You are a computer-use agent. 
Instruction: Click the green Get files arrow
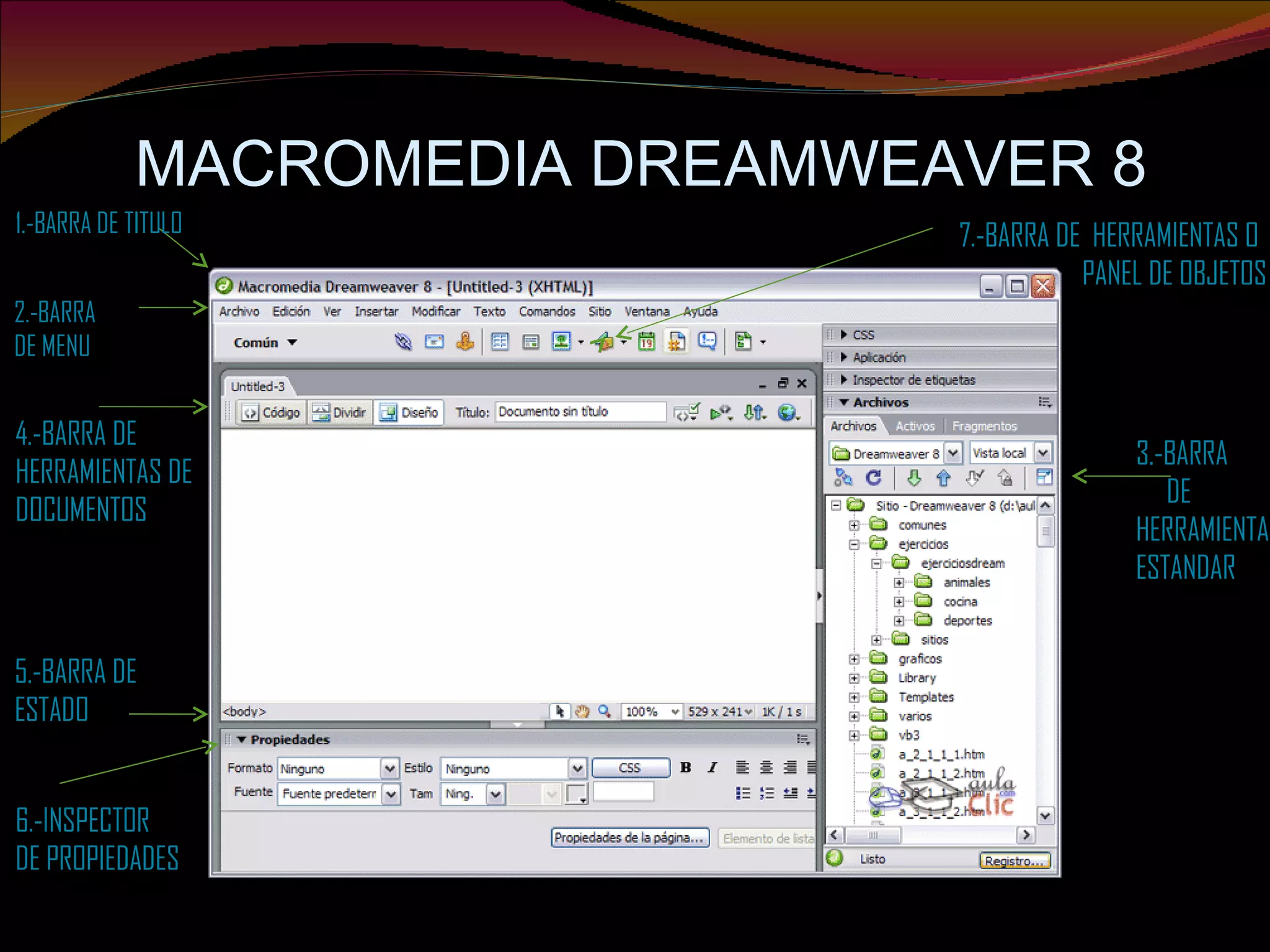tap(913, 477)
